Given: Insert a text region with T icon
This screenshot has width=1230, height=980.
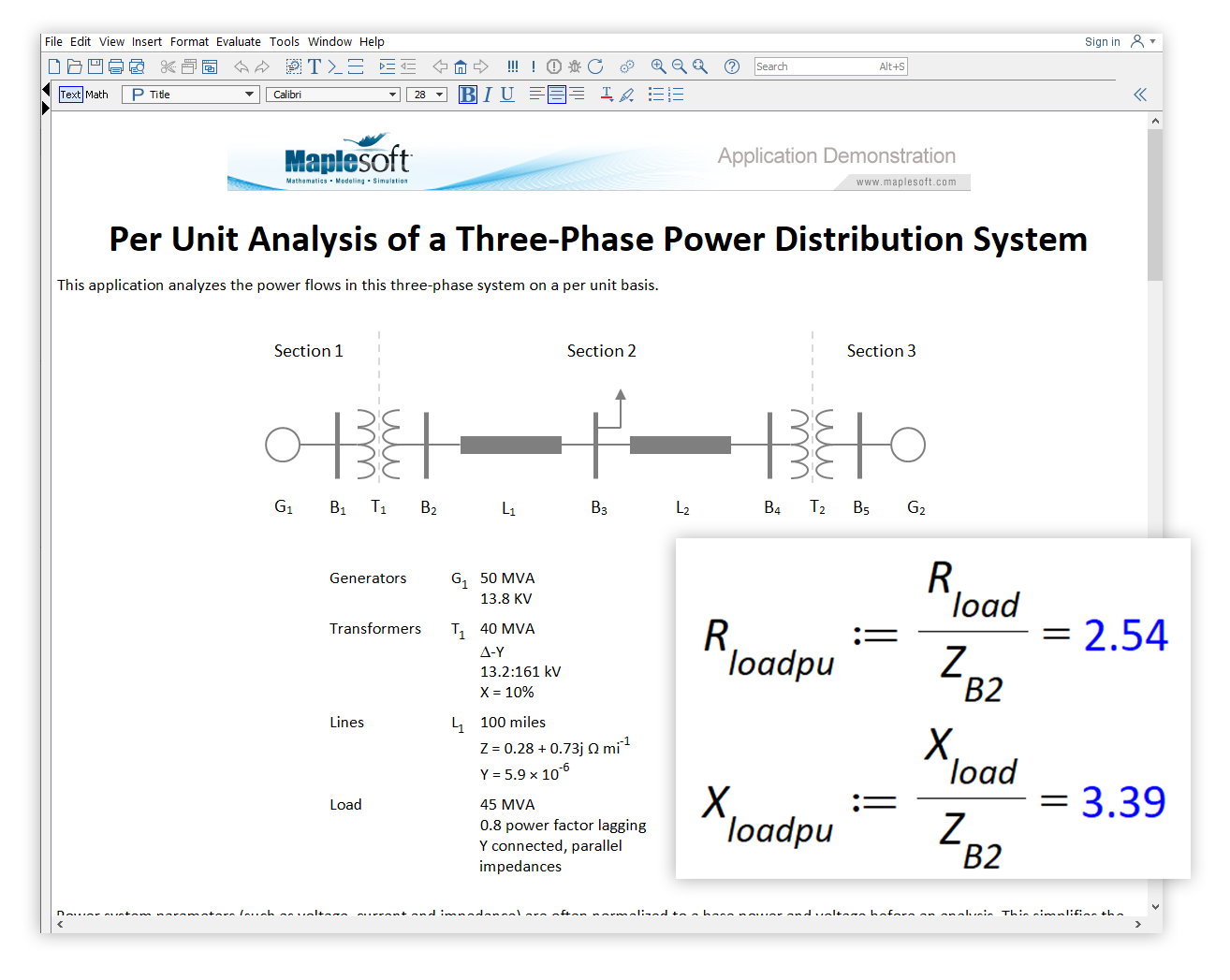Looking at the screenshot, I should (x=315, y=66).
